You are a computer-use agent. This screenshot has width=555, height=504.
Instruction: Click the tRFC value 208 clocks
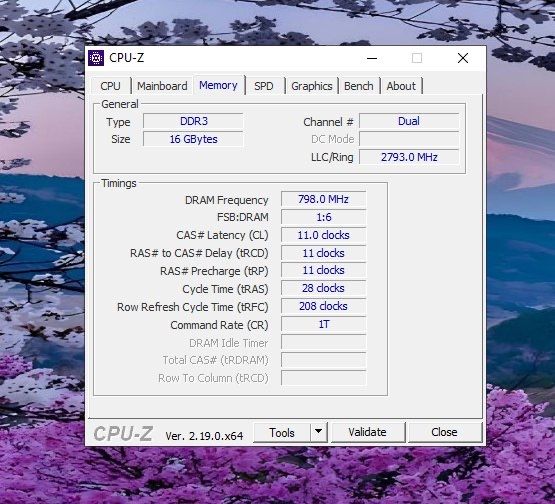pos(324,307)
